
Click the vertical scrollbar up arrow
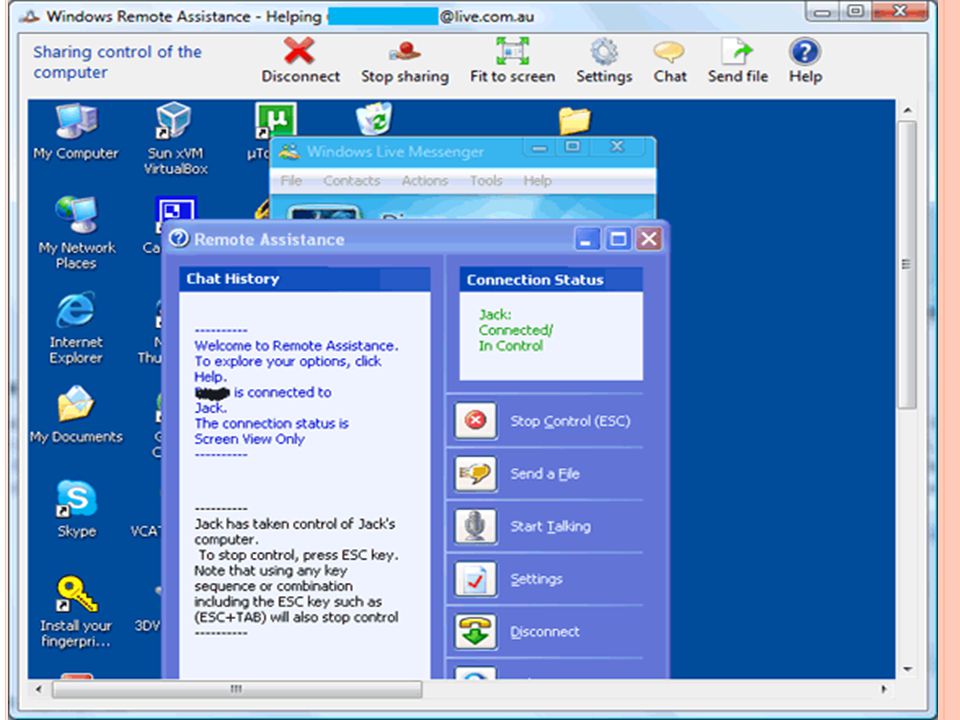pos(907,110)
